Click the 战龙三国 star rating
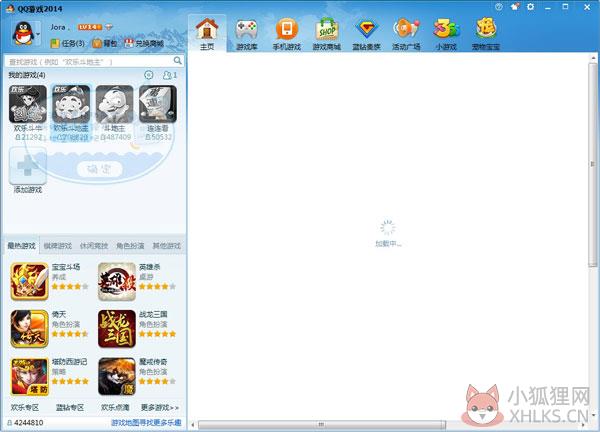Viewport: 600px width, 432px height. [157, 334]
